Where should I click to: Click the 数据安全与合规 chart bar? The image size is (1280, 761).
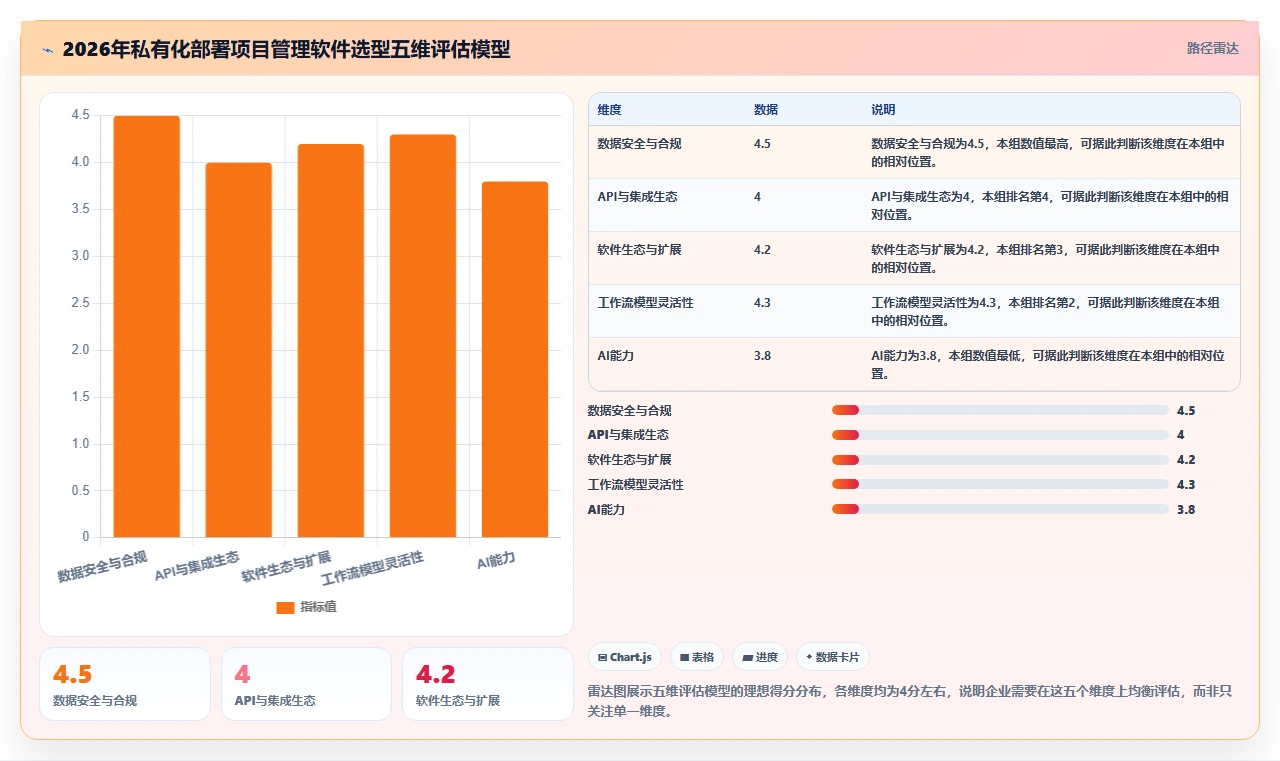(146, 327)
